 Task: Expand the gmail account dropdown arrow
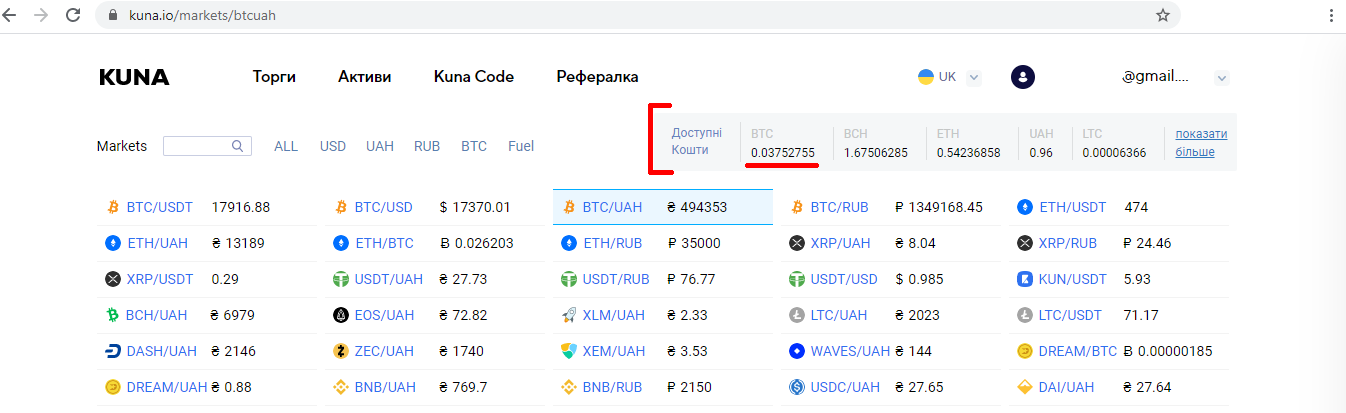click(1221, 78)
